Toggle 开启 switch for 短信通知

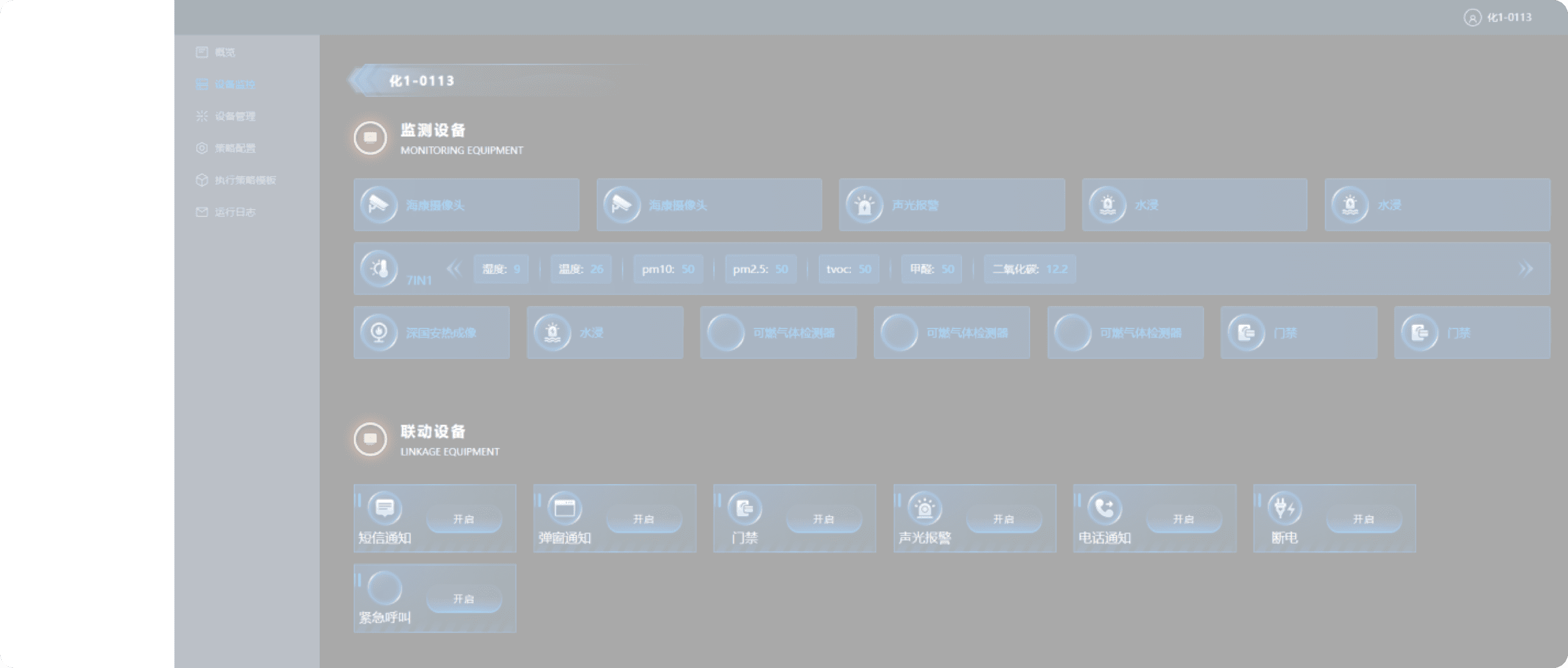tap(464, 519)
